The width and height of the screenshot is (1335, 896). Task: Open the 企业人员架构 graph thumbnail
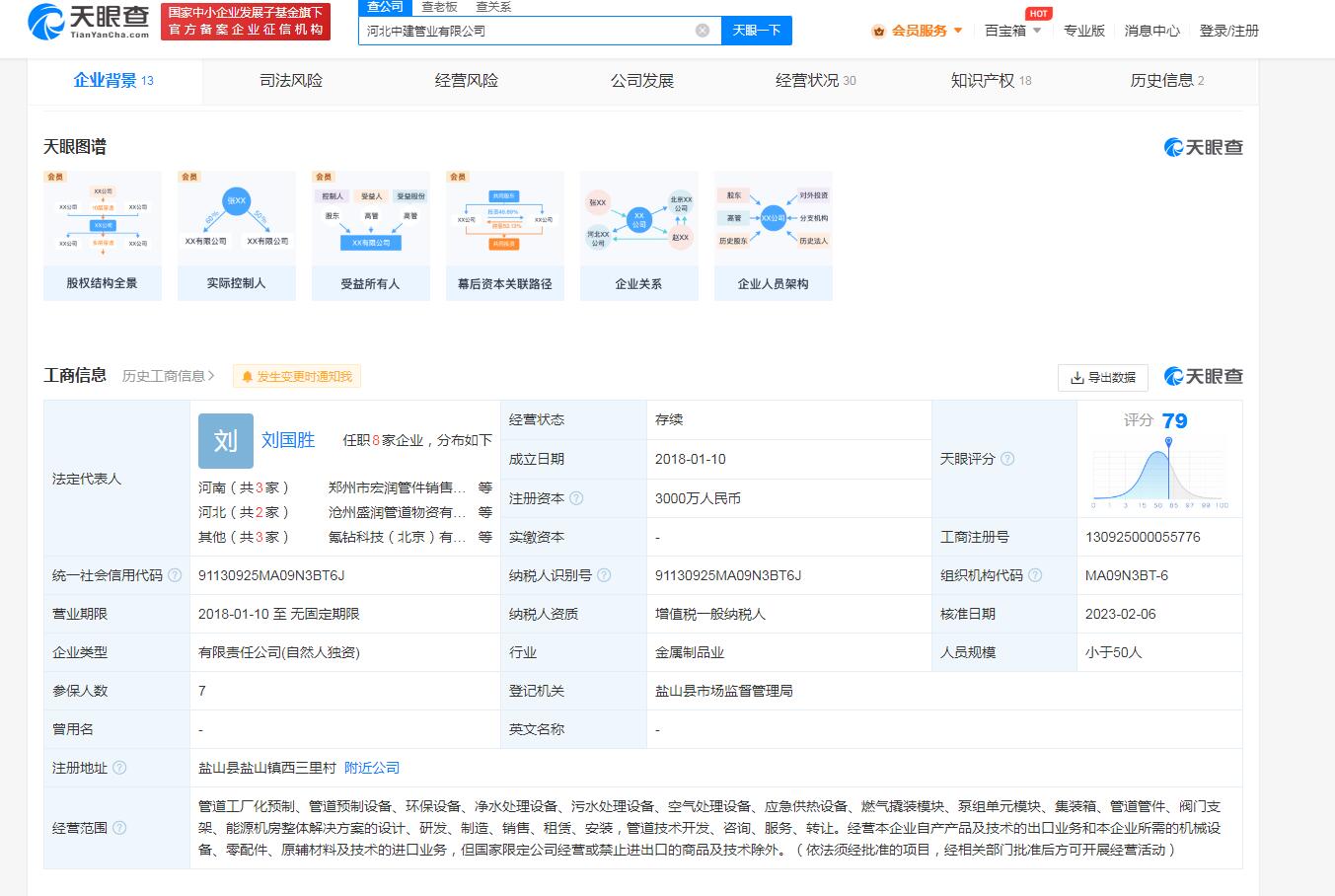[x=774, y=236]
